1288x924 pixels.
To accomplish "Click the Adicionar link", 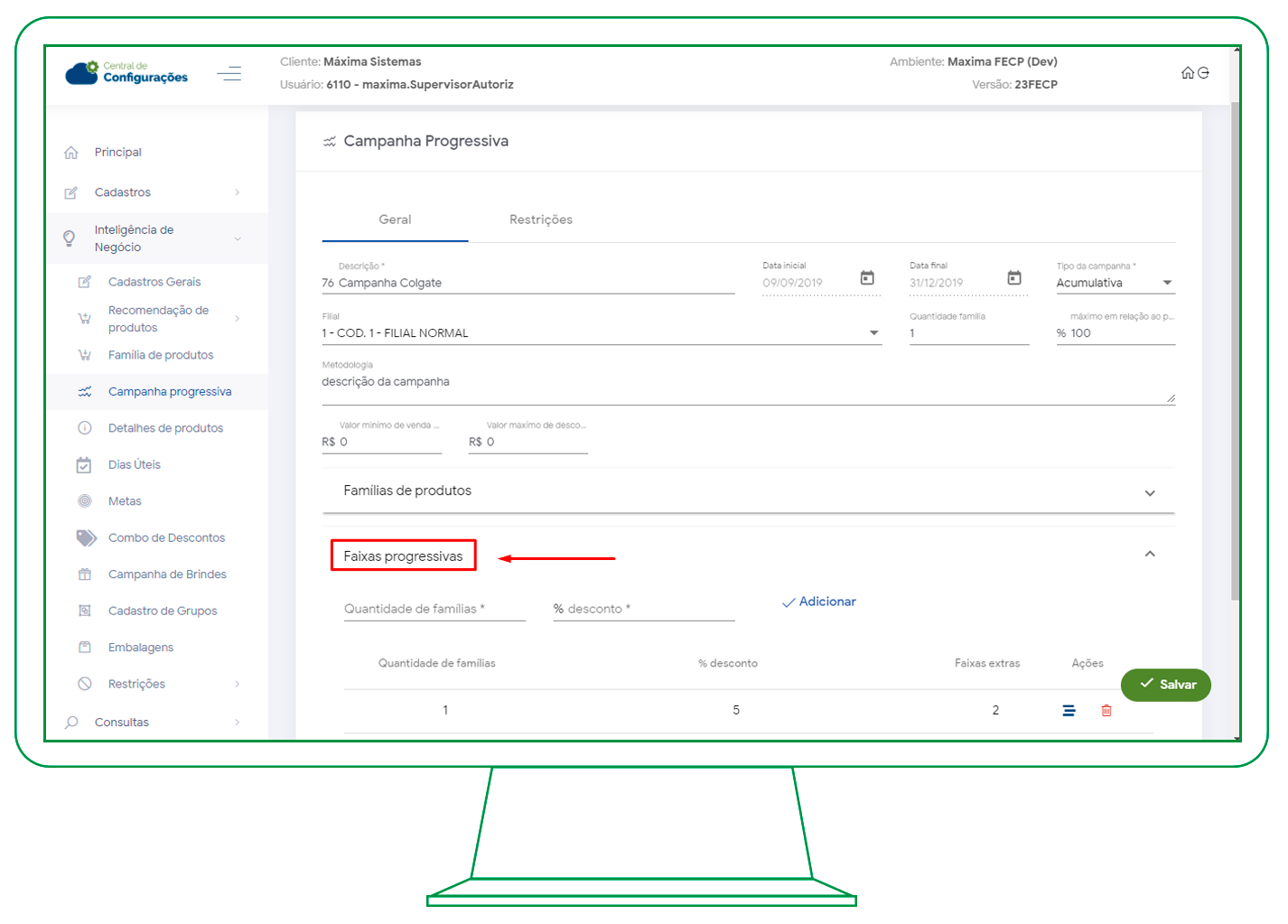I will [819, 602].
